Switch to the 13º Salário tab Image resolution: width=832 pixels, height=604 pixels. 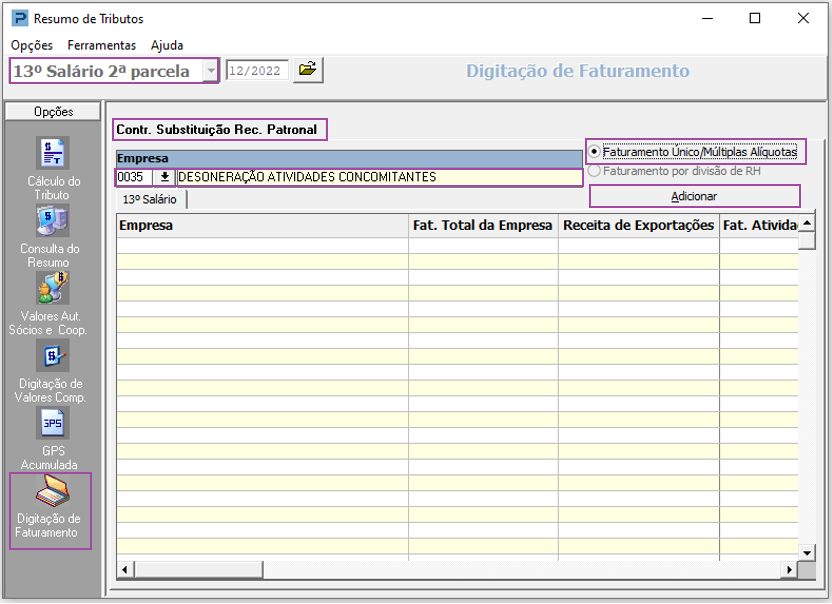[x=149, y=199]
